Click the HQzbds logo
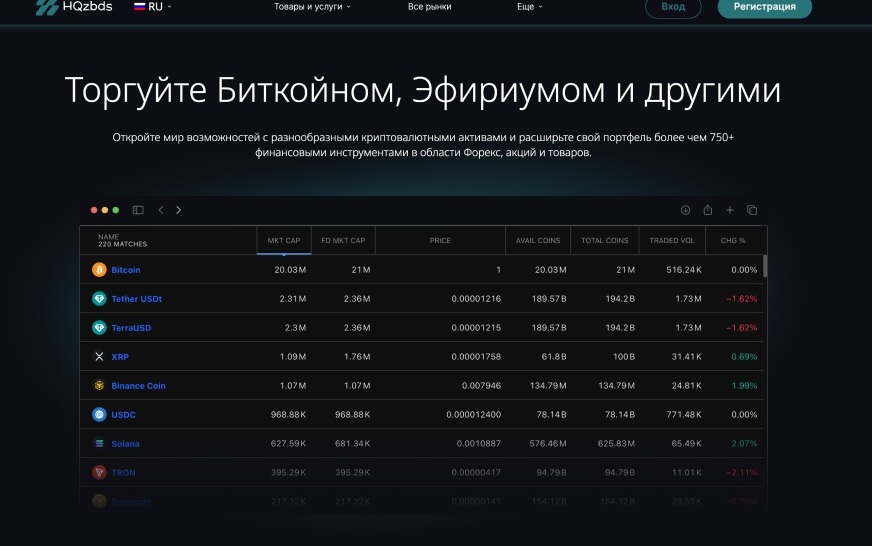Image resolution: width=872 pixels, height=546 pixels. click(74, 7)
